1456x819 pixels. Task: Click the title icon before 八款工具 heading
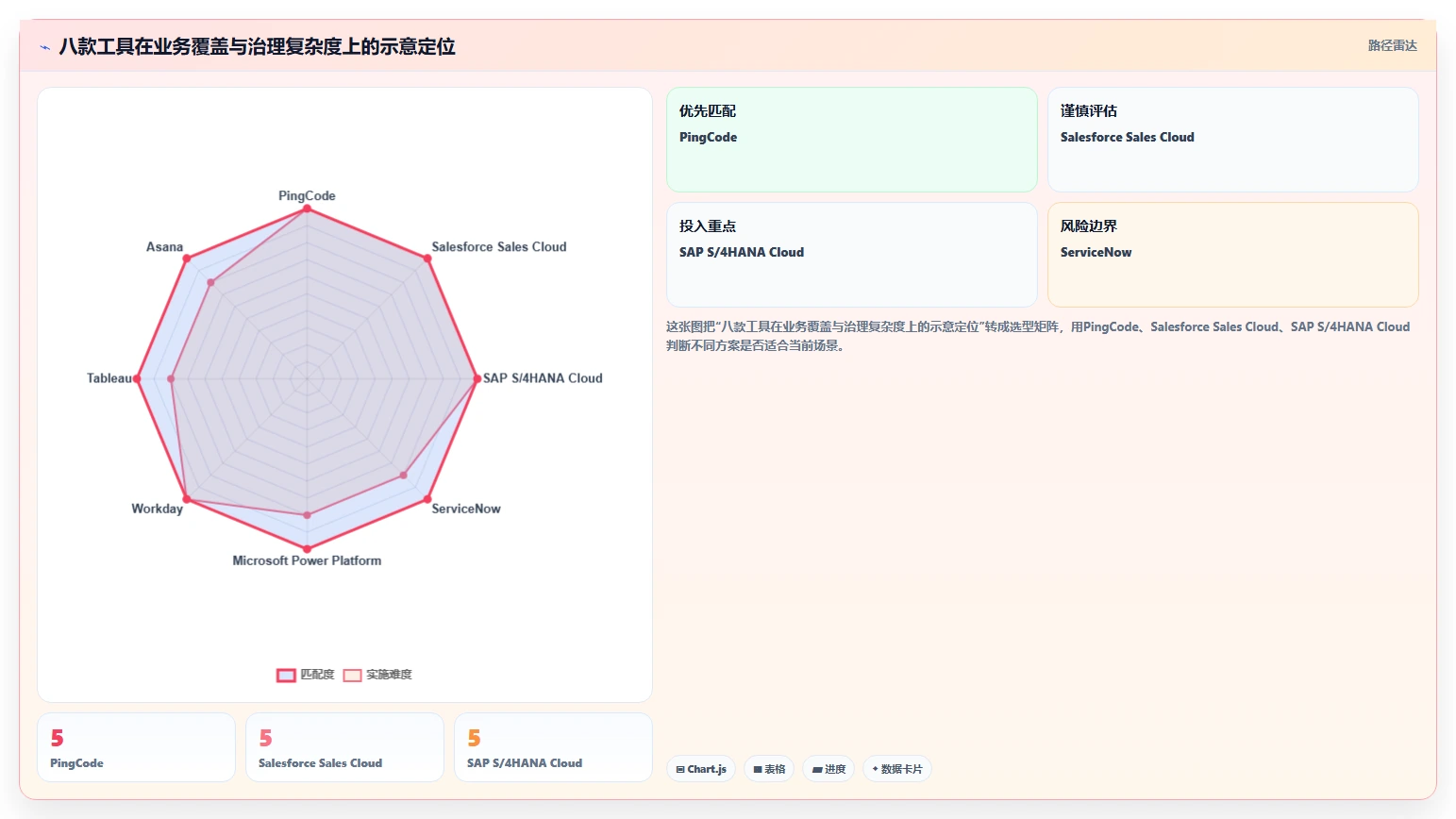pos(44,47)
